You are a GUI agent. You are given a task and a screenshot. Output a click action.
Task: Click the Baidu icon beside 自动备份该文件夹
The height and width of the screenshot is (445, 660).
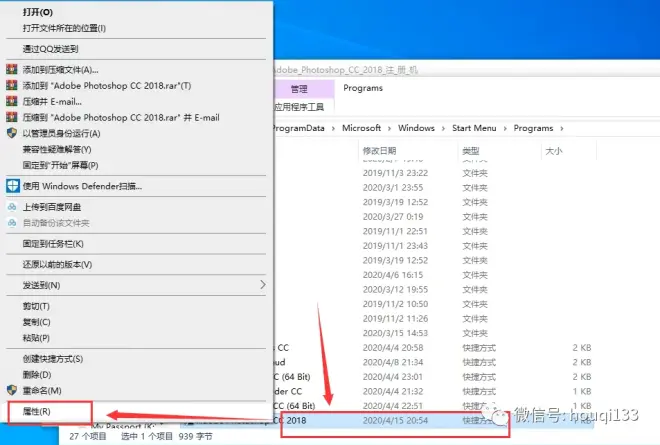coord(12,223)
